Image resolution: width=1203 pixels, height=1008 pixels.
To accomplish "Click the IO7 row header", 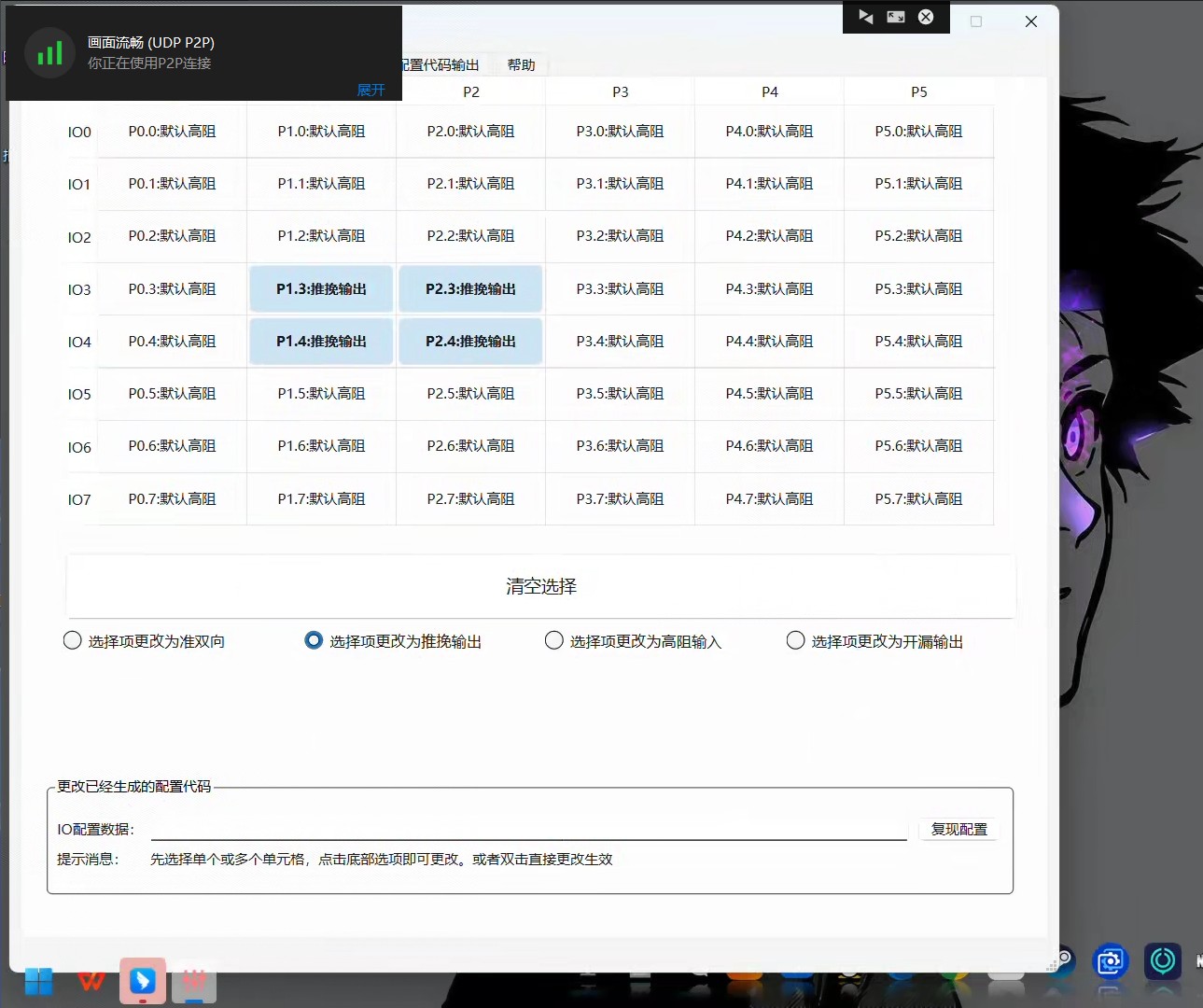I will click(x=79, y=499).
